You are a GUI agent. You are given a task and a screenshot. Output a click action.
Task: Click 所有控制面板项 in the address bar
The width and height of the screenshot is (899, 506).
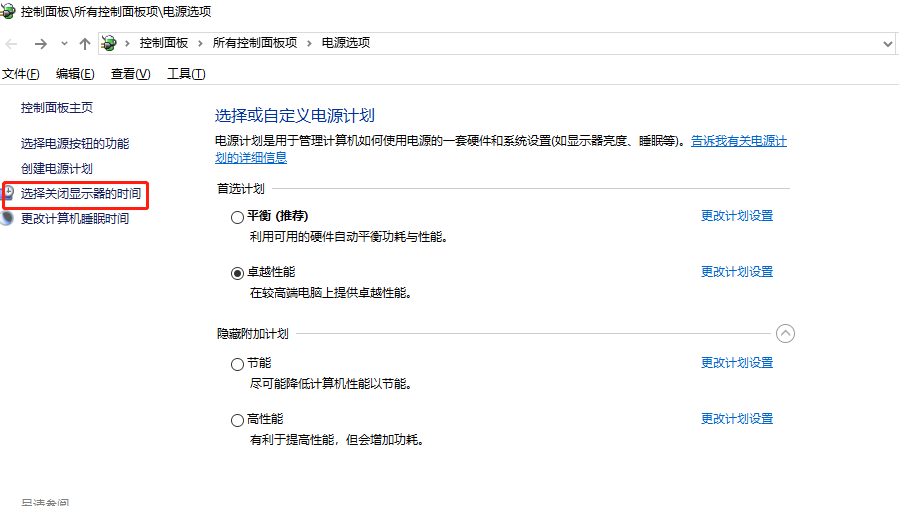(x=254, y=43)
